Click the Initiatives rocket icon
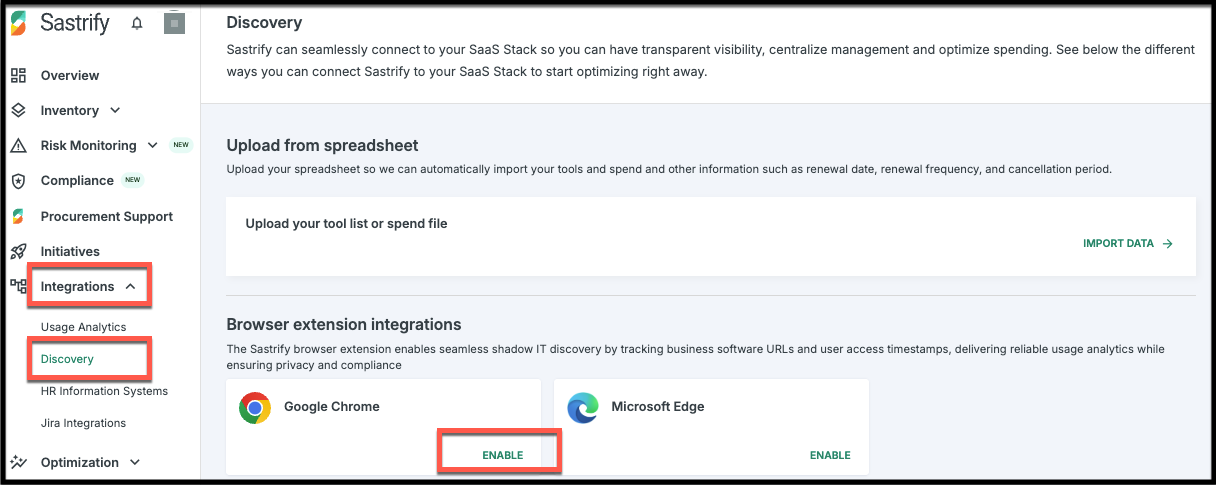The image size is (1216, 485). pos(18,252)
